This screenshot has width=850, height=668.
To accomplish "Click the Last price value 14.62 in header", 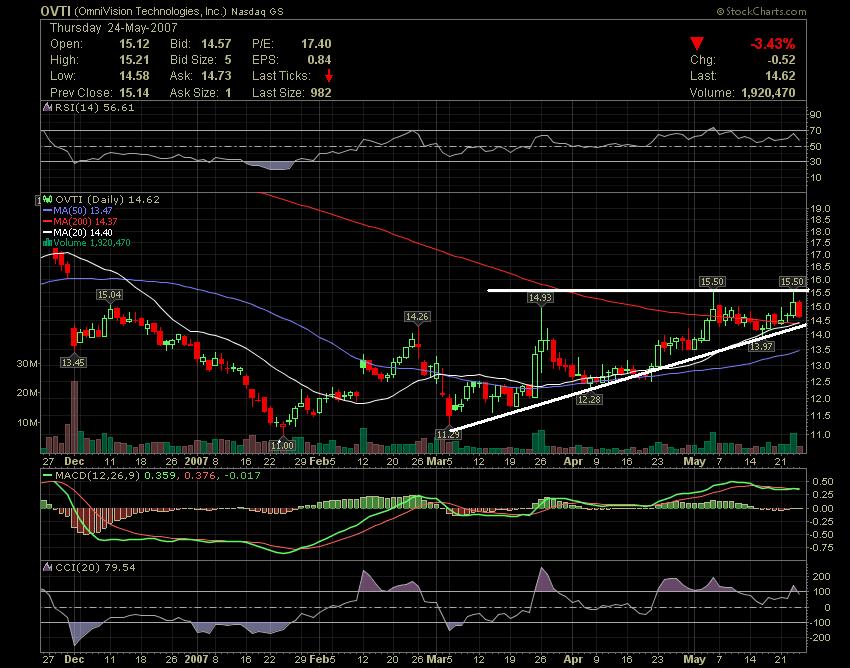I will (781, 76).
